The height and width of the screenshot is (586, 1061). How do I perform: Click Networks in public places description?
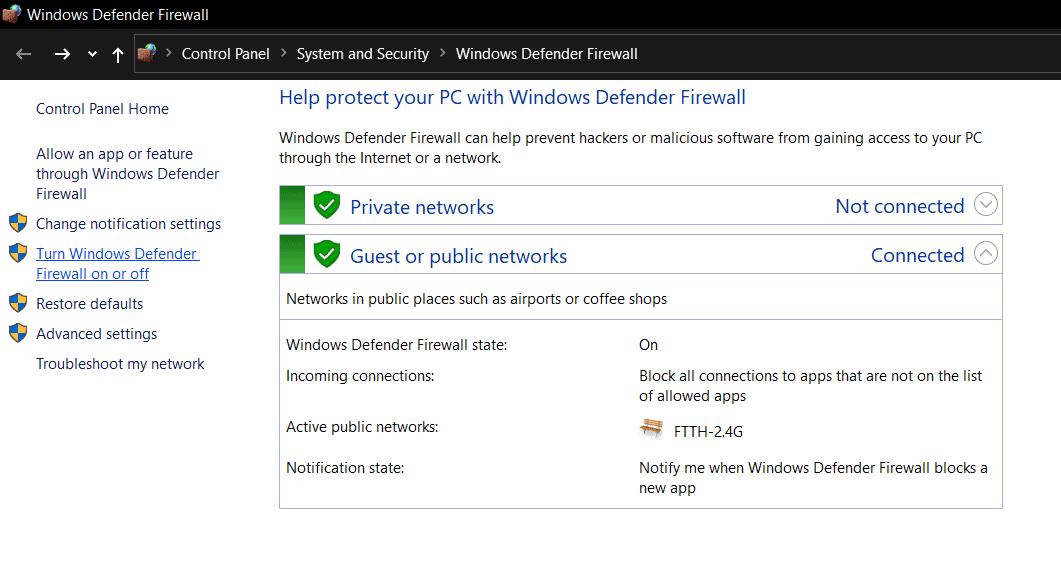tap(476, 299)
